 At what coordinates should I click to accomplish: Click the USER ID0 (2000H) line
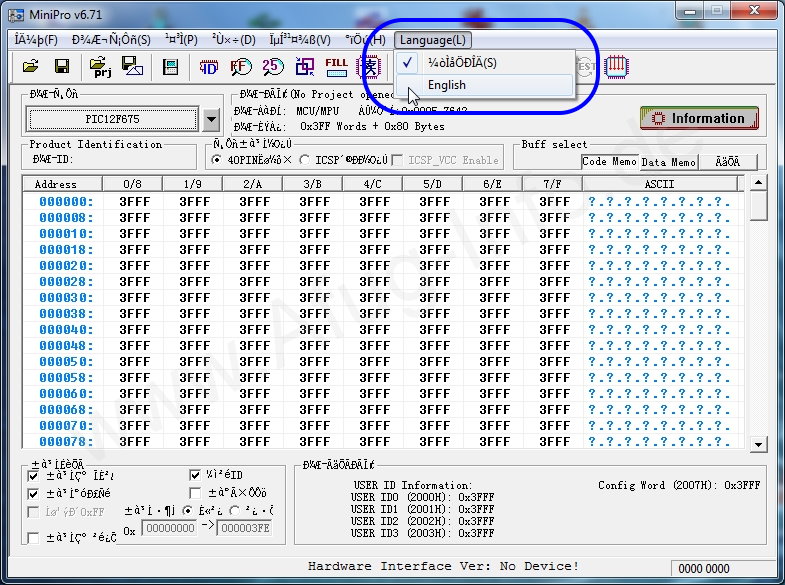click(422, 497)
